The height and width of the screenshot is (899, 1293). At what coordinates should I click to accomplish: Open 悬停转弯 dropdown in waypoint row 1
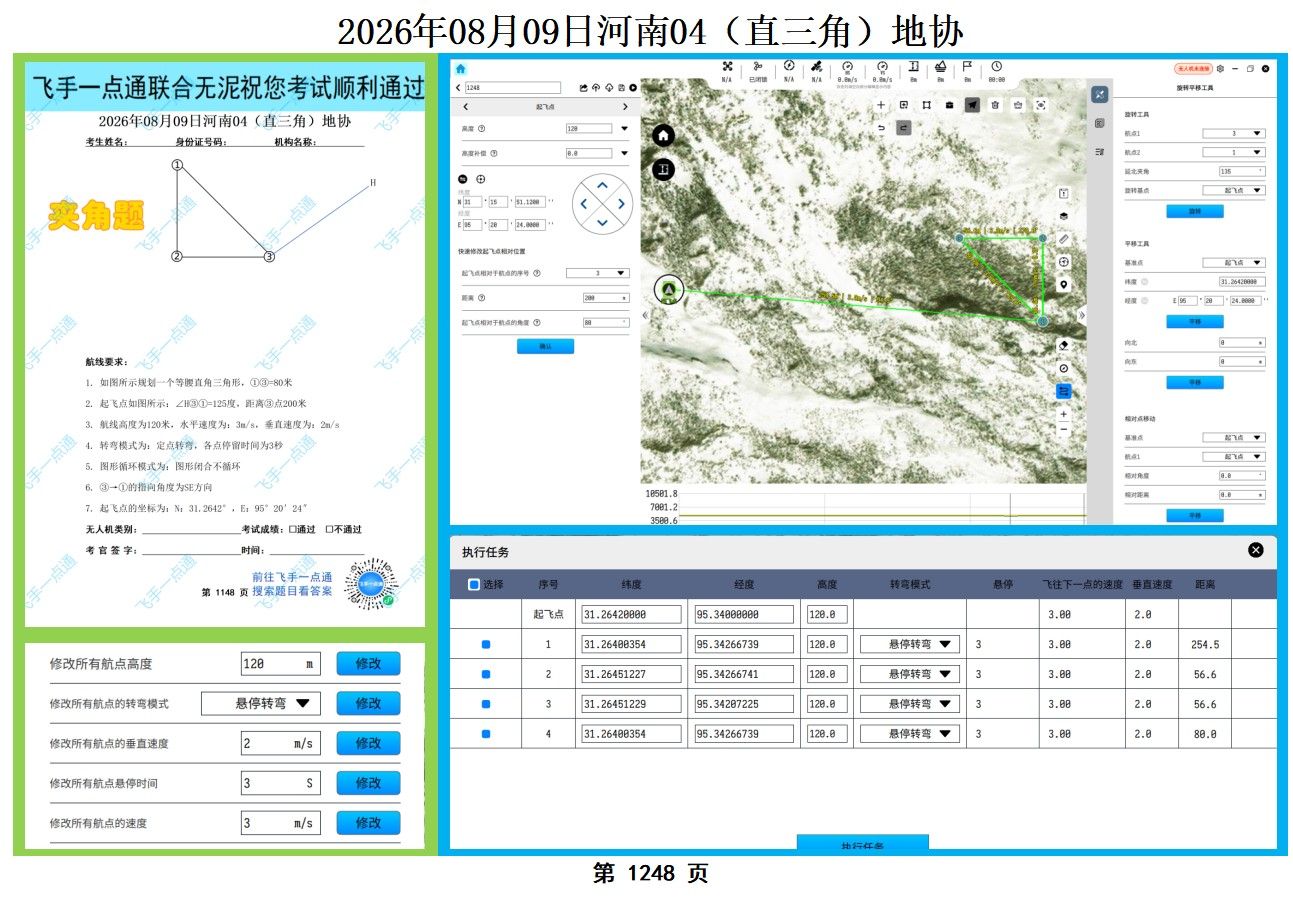tap(910, 644)
